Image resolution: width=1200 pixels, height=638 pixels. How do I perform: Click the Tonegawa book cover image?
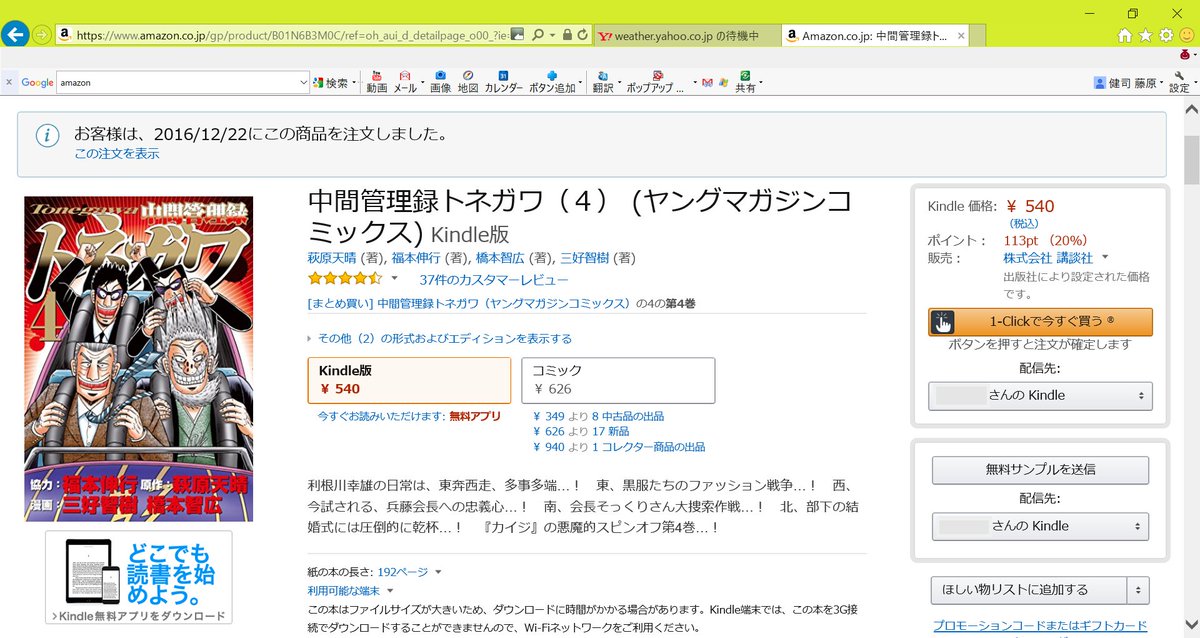click(x=138, y=358)
